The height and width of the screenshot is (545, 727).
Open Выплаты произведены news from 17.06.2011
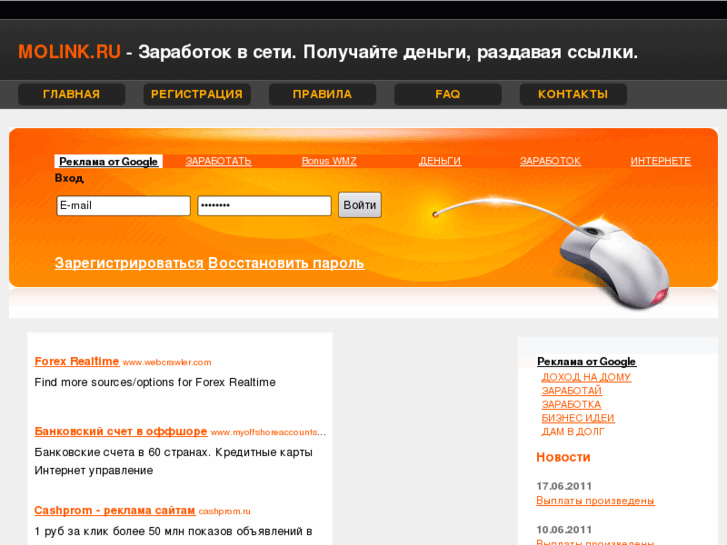(x=595, y=501)
